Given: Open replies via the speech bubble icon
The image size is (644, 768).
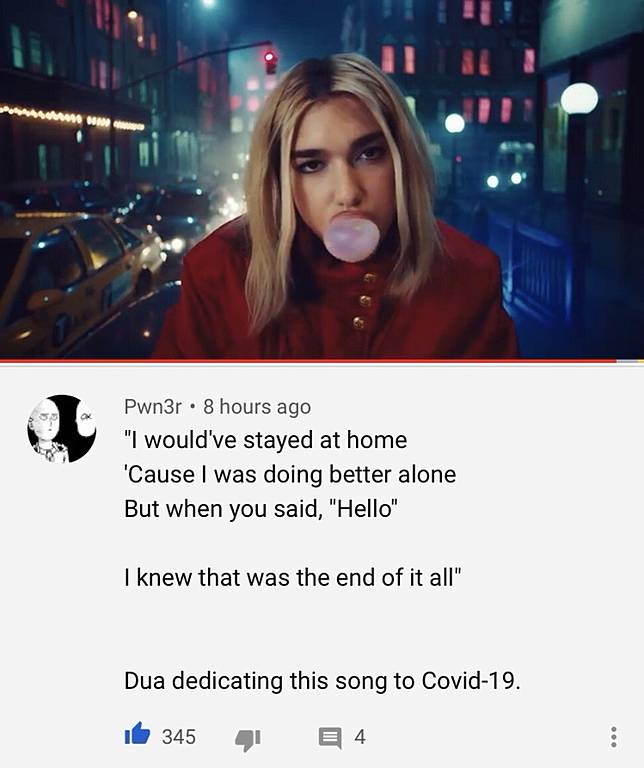Looking at the screenshot, I should tap(330, 737).
